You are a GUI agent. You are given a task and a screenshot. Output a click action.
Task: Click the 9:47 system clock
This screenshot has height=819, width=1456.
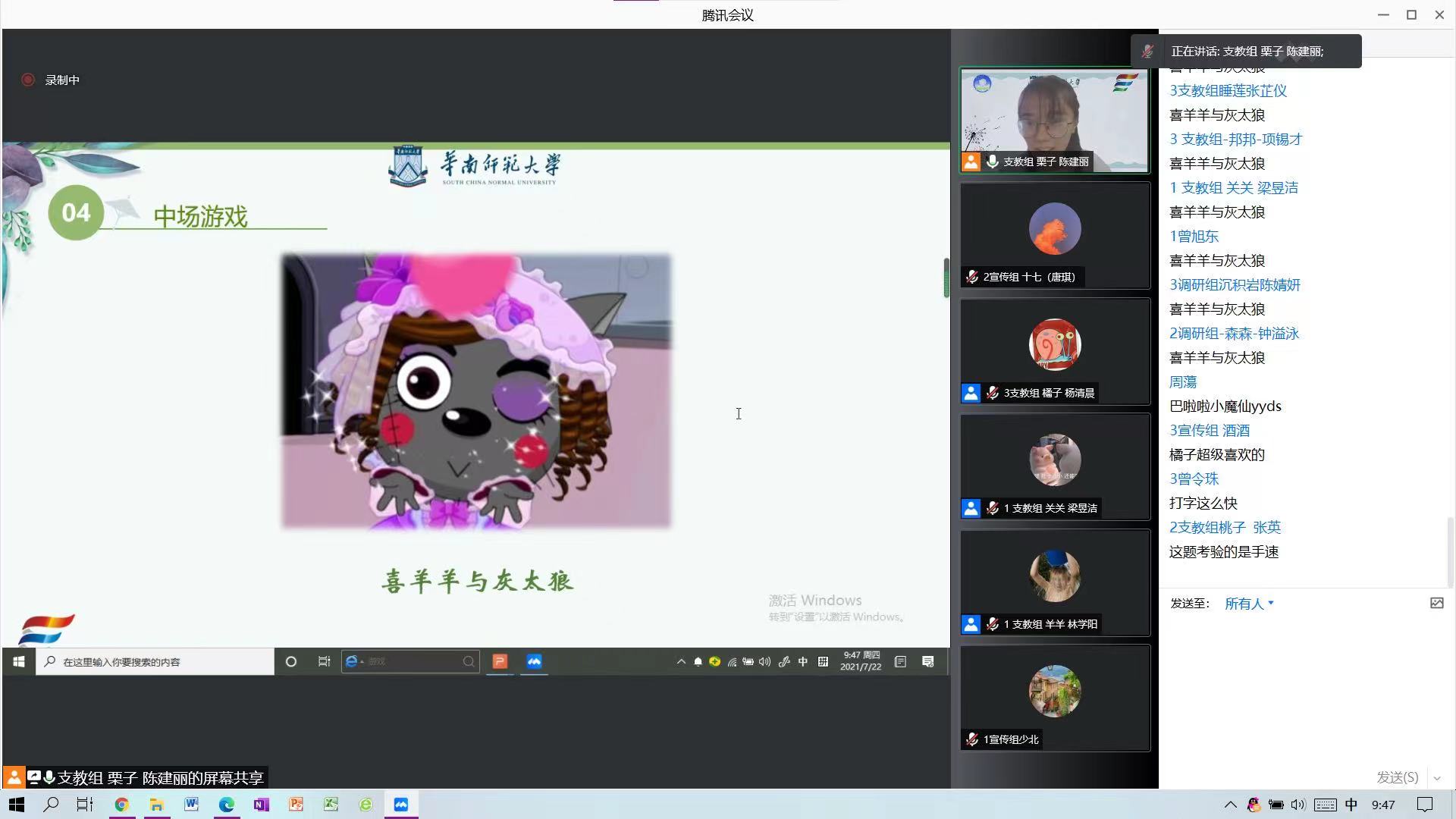click(1383, 805)
